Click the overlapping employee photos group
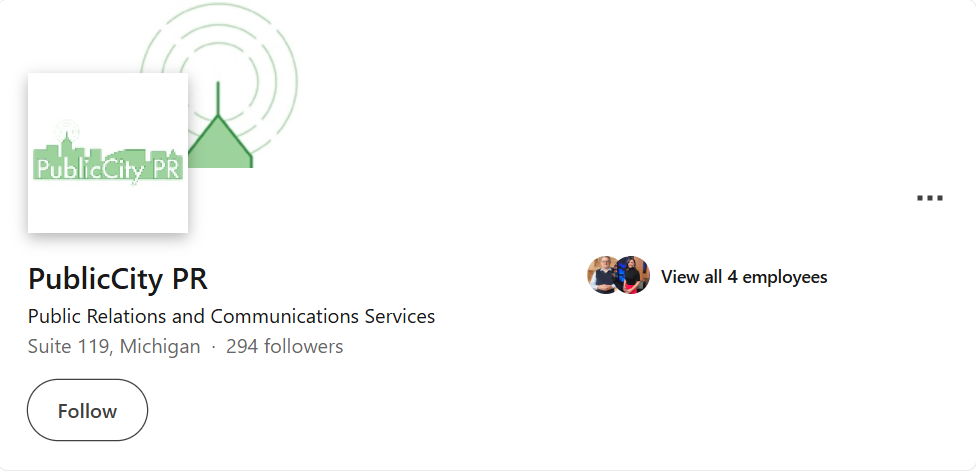Image resolution: width=976 pixels, height=473 pixels. (619, 275)
